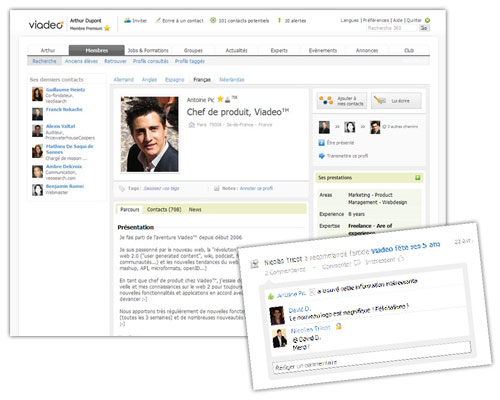500x400 pixels.
Task: Select the Profils consultés sub-tab
Action: (x=151, y=61)
